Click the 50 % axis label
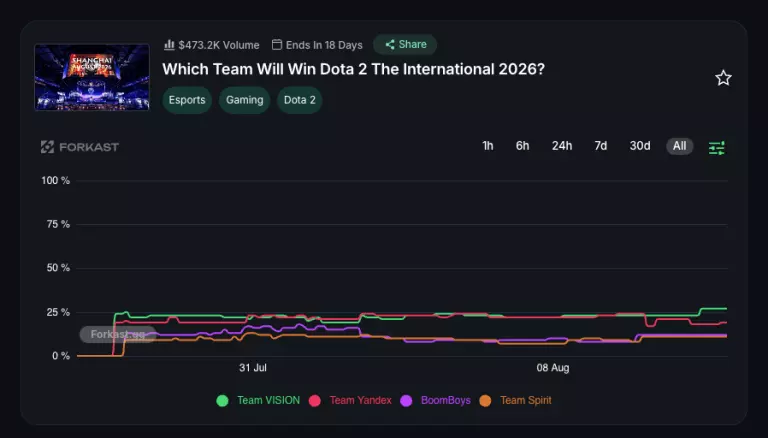This screenshot has height=438, width=768. (58, 268)
